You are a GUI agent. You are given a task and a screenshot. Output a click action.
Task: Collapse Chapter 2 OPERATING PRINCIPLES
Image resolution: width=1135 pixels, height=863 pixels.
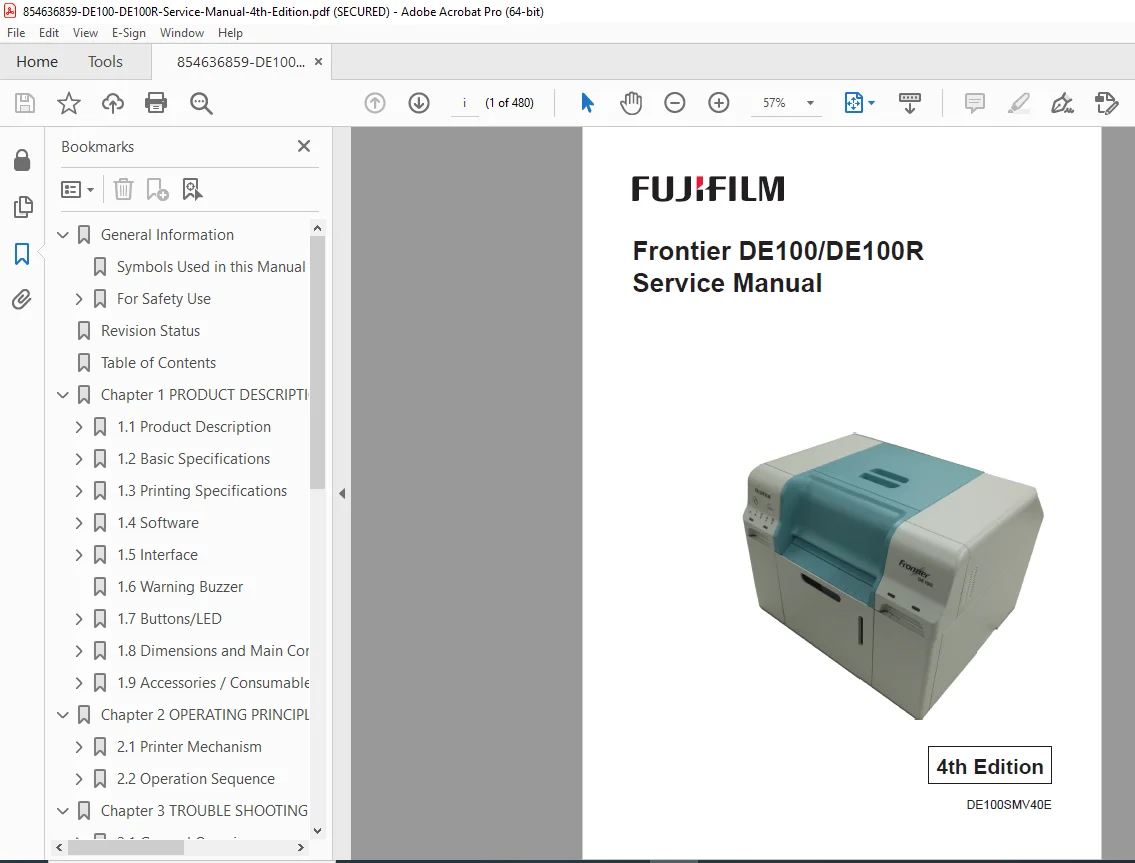pos(63,715)
